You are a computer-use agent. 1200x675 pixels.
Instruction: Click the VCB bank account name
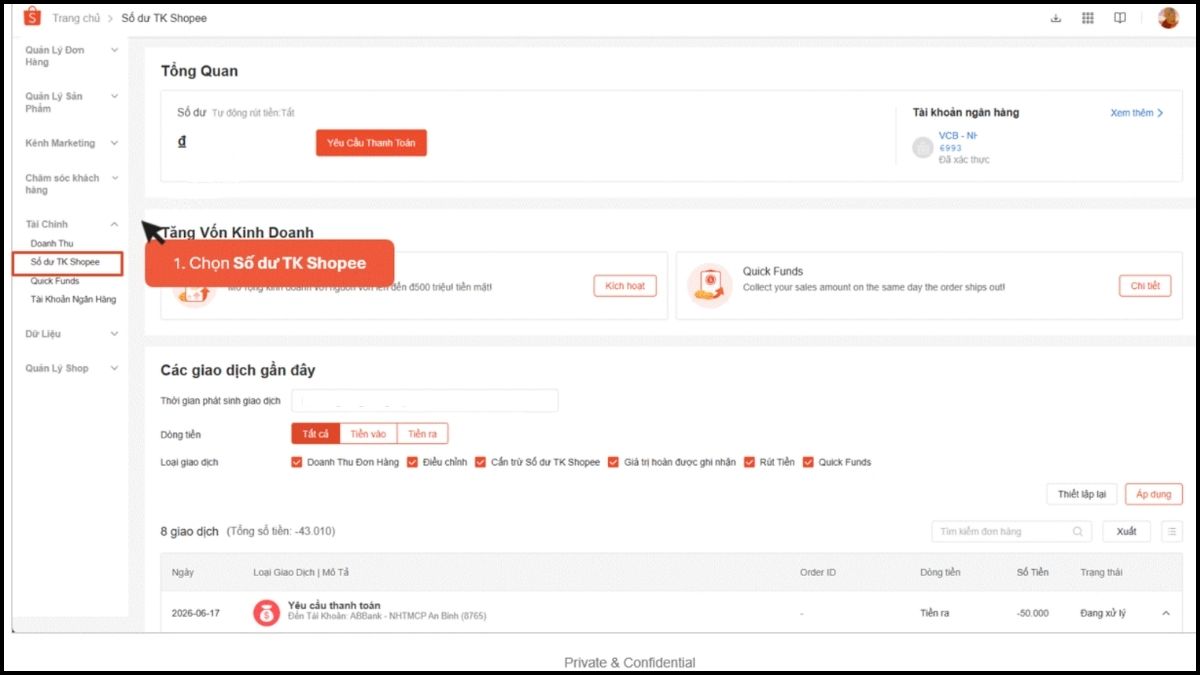pyautogui.click(x=957, y=136)
